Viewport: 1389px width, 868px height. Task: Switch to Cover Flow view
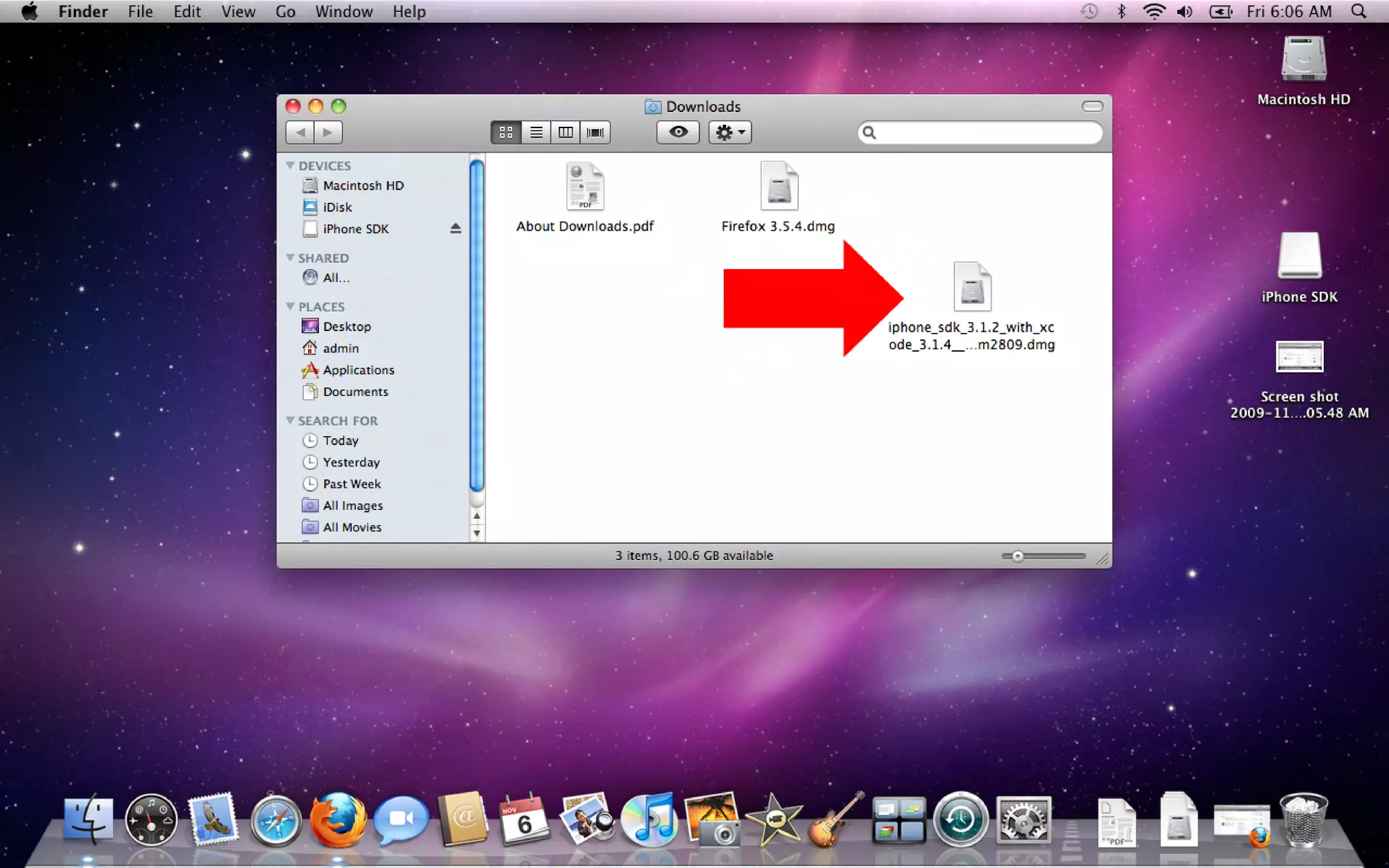tap(595, 132)
